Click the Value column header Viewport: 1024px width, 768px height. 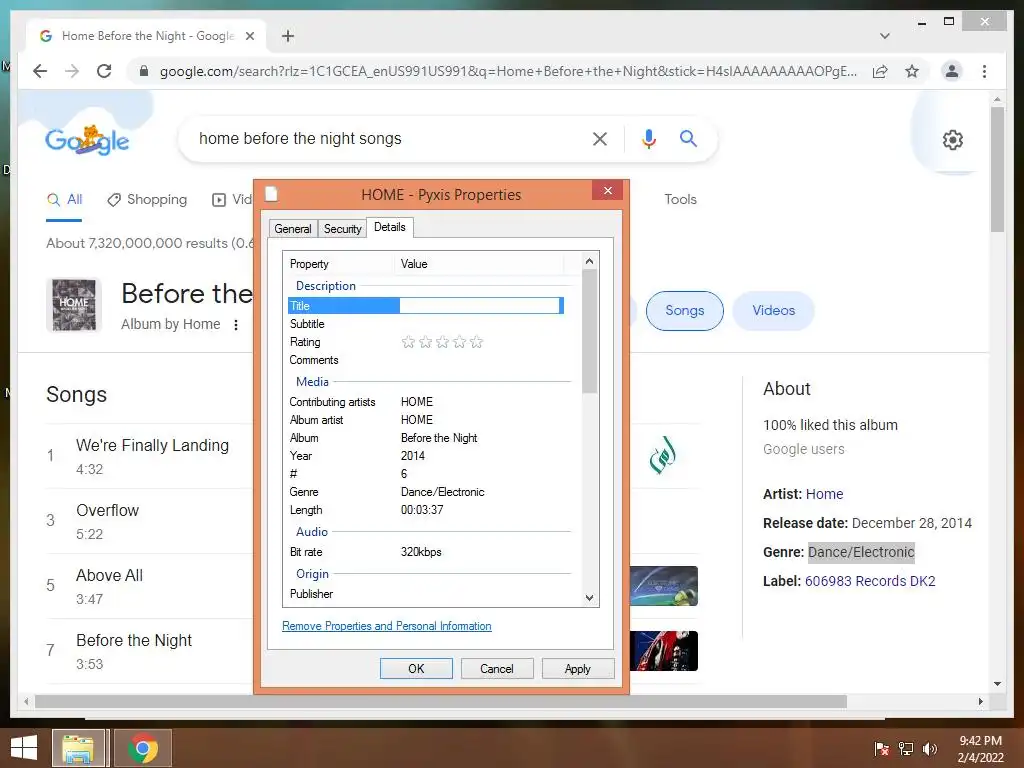click(479, 264)
